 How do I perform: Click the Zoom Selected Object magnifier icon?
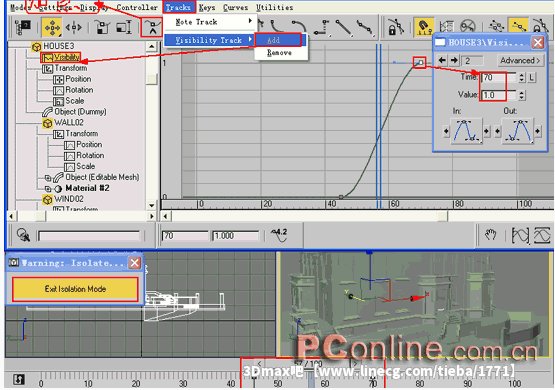click(x=23, y=235)
